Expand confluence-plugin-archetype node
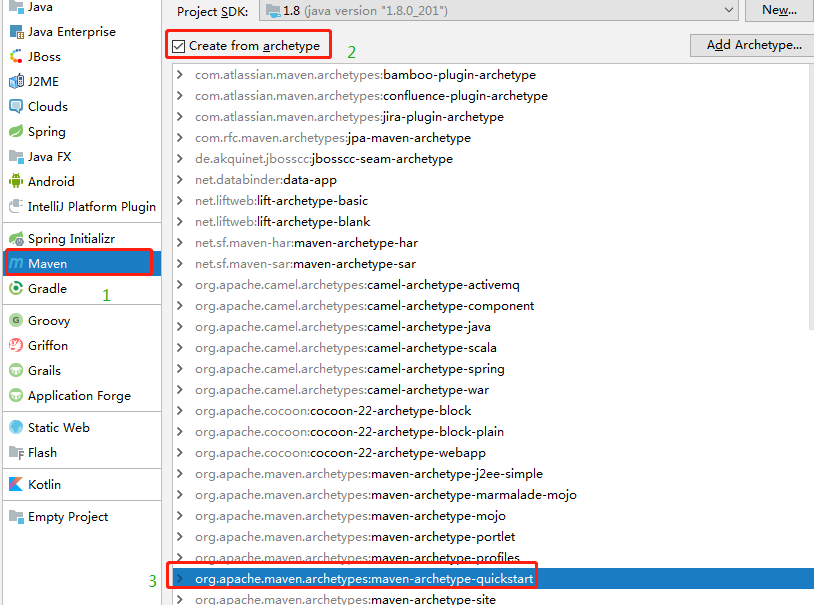The image size is (814, 605). [180, 96]
